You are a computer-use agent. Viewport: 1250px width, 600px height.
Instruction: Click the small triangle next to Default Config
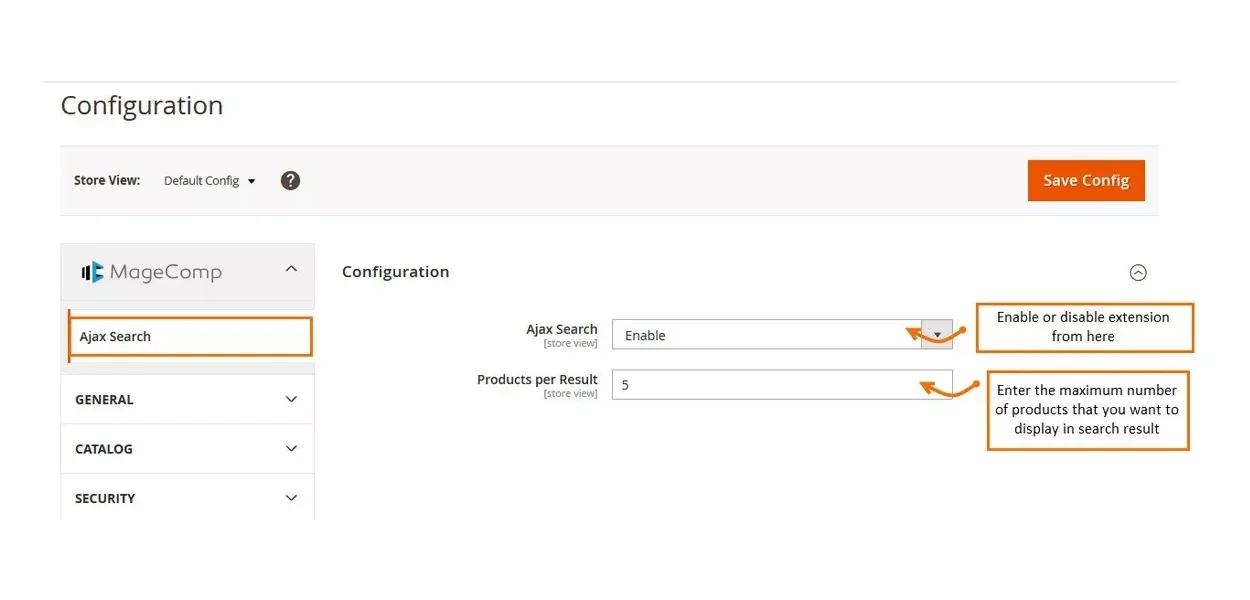tap(251, 182)
